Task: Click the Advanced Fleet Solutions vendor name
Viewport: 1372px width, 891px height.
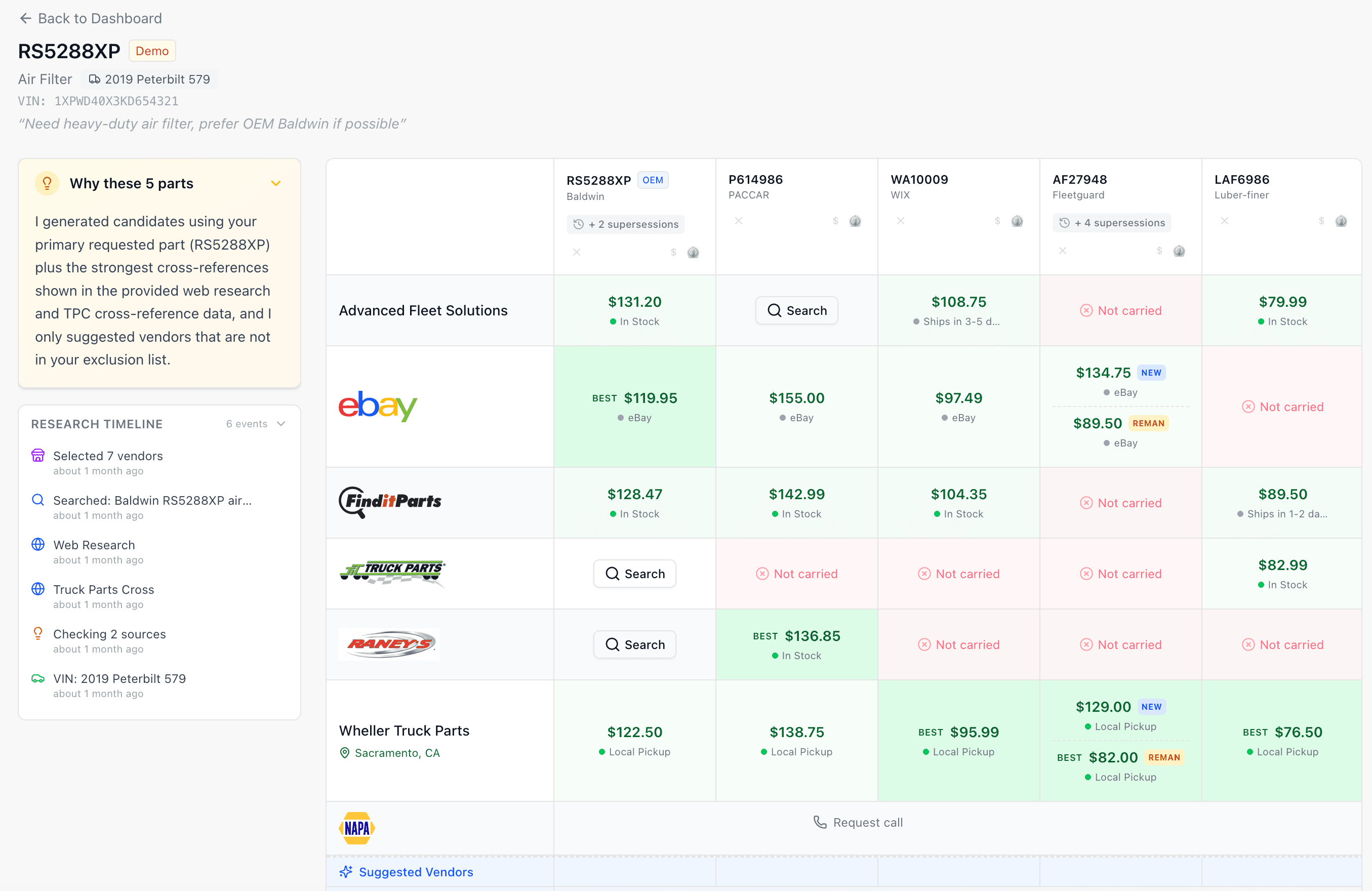Action: [423, 310]
